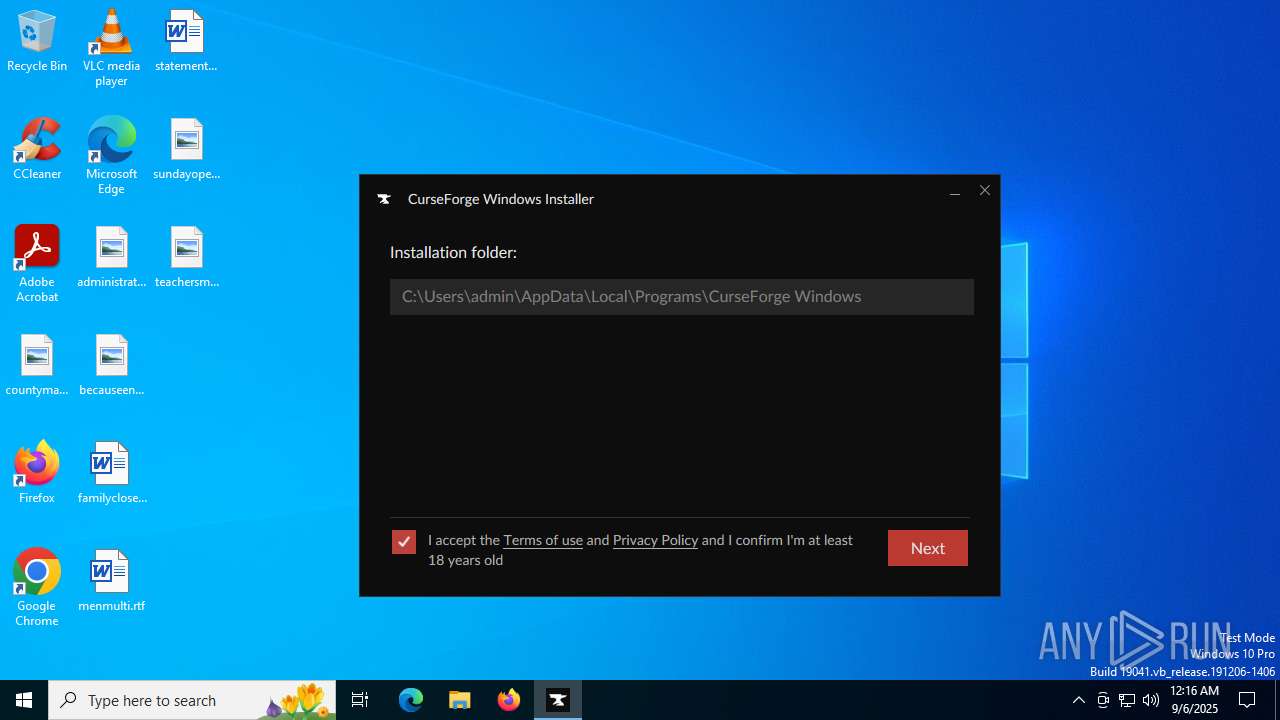This screenshot has height=720, width=1280.
Task: Uncheck the accept terms checkbox
Action: (x=404, y=542)
